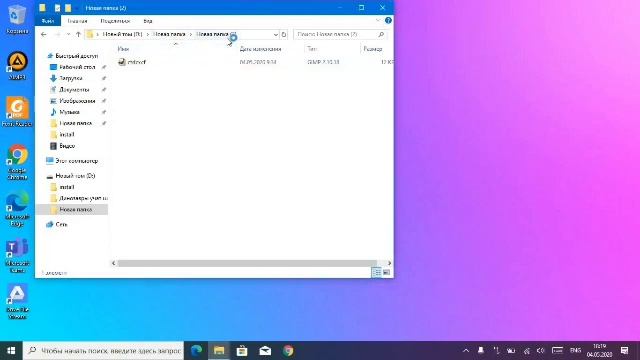Launch AIMP from the desktop

click(x=18, y=65)
